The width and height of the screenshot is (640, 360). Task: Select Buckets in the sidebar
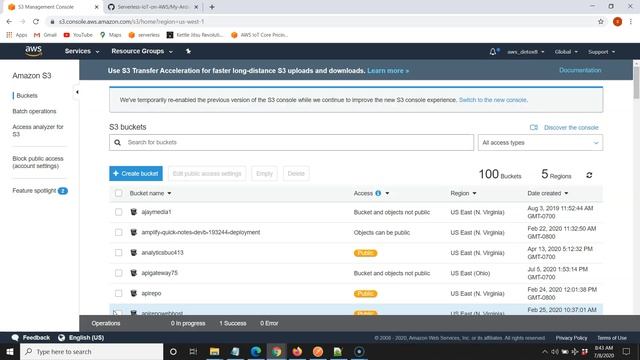tap(27, 96)
